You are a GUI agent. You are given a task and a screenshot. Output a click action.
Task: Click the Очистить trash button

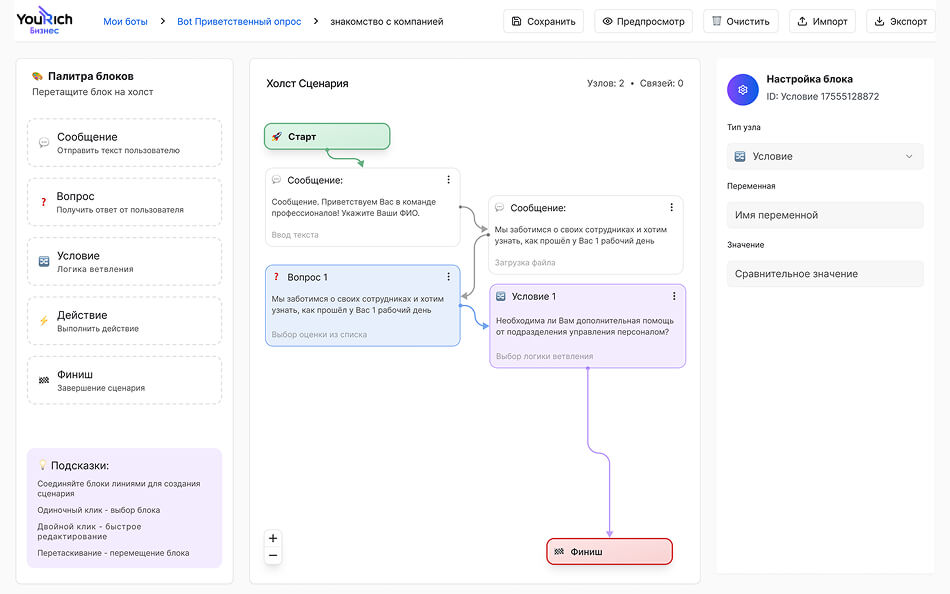click(x=741, y=21)
